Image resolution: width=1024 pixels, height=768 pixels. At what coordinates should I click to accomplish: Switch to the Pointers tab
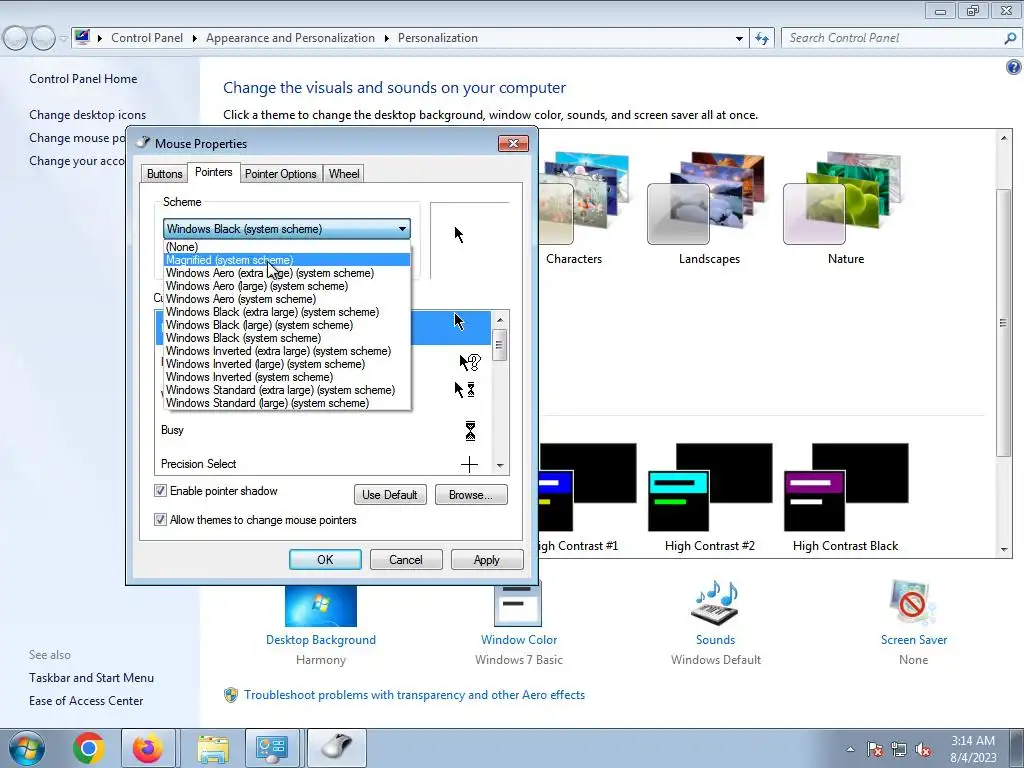pos(214,172)
